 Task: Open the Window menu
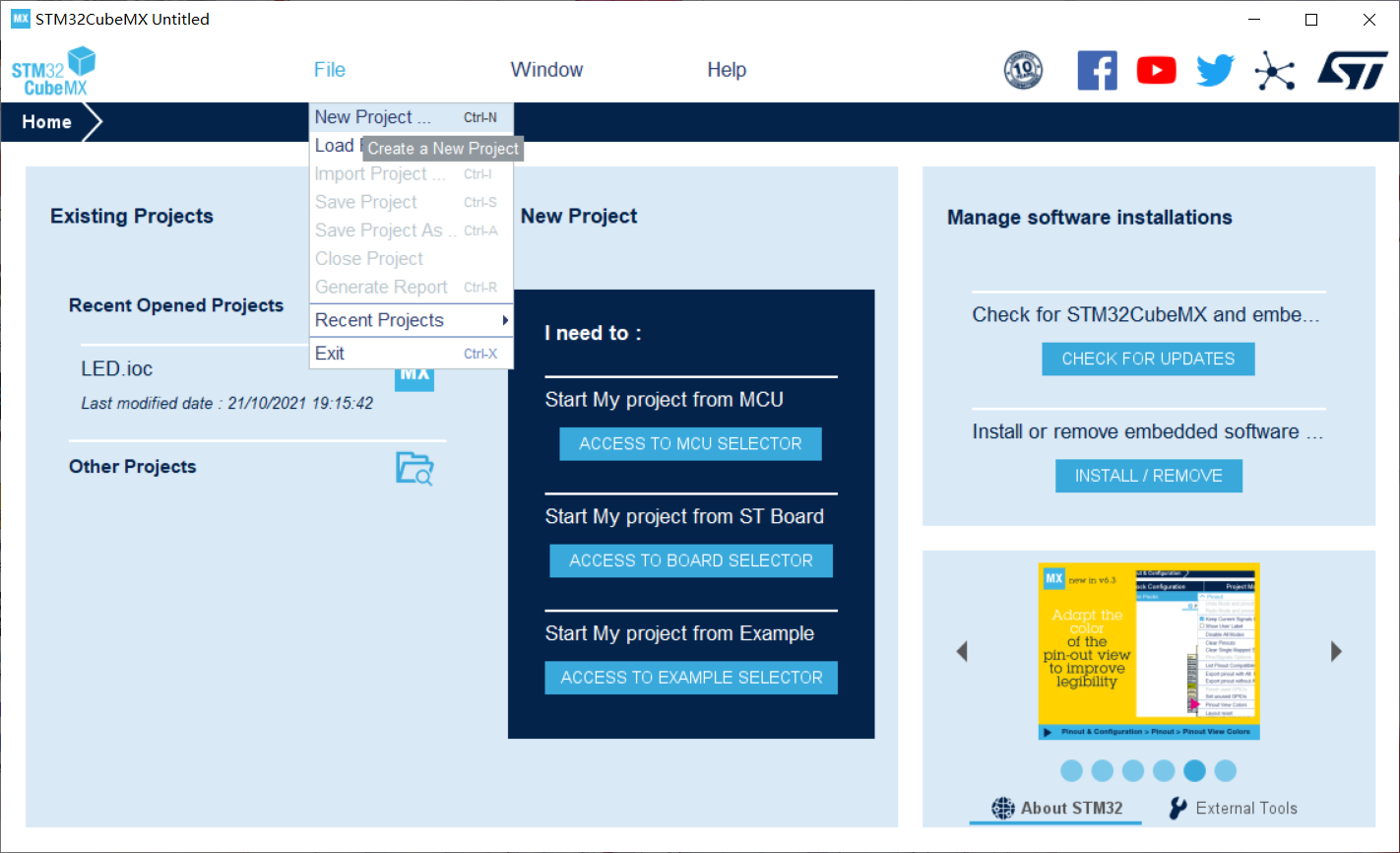click(546, 70)
